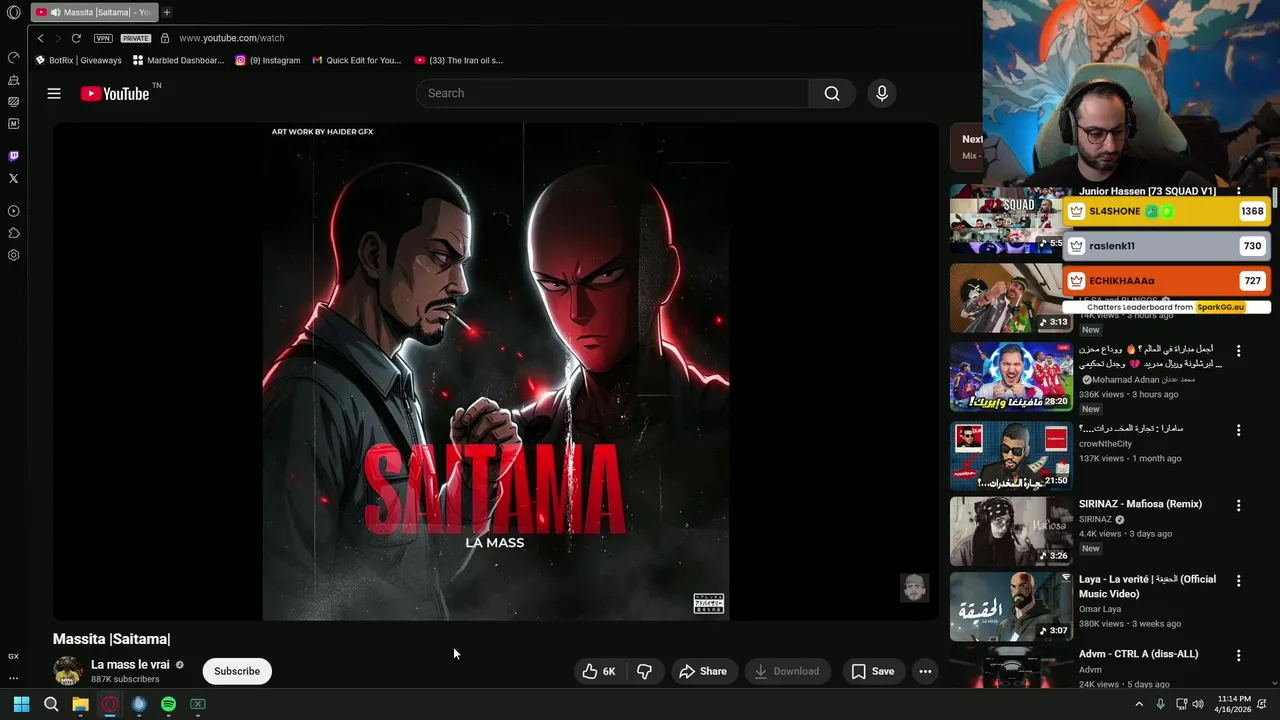
Task: Expand the Windows system tray chevron
Action: tap(1138, 704)
